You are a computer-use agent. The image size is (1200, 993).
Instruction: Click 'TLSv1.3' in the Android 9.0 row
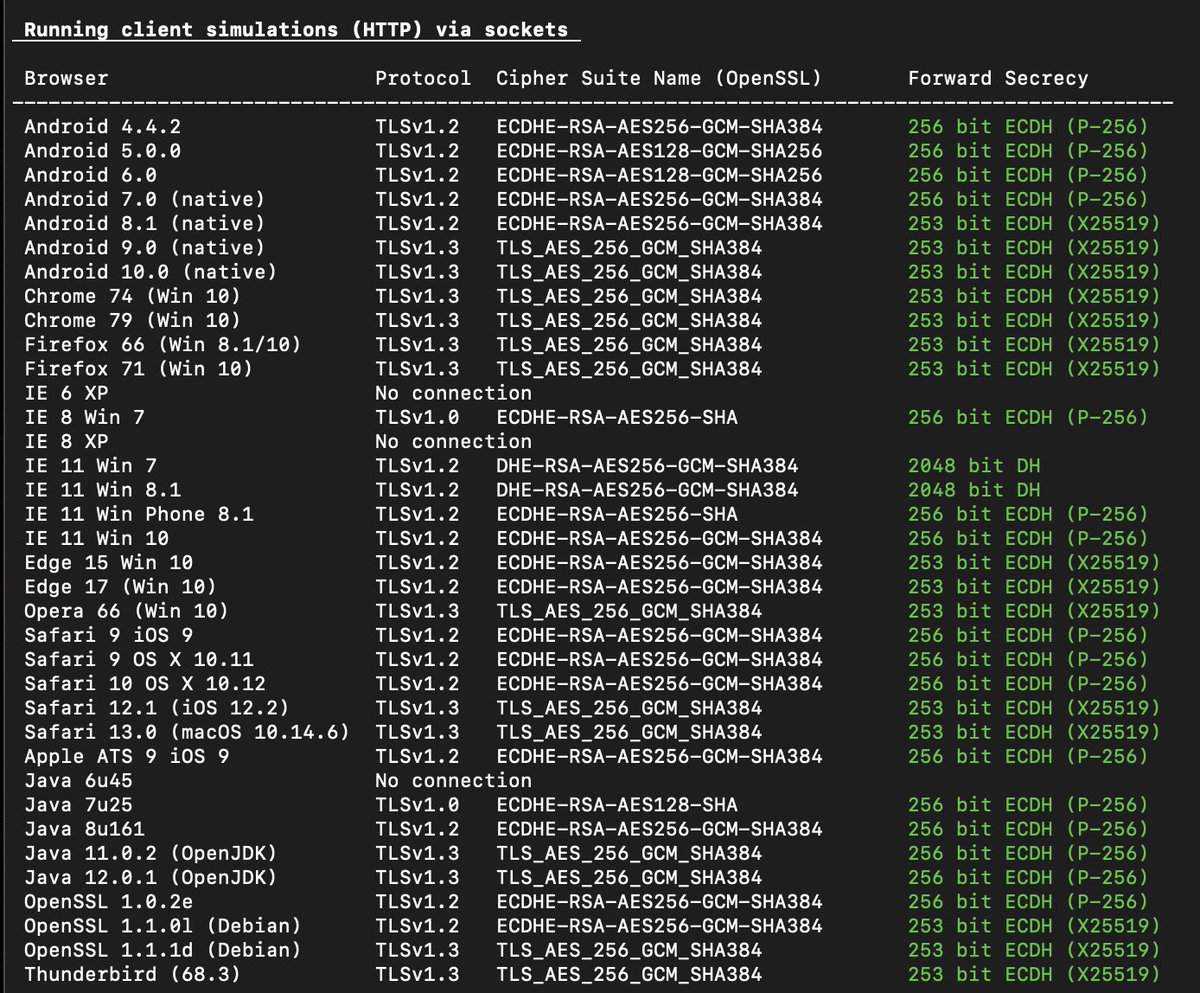(417, 248)
